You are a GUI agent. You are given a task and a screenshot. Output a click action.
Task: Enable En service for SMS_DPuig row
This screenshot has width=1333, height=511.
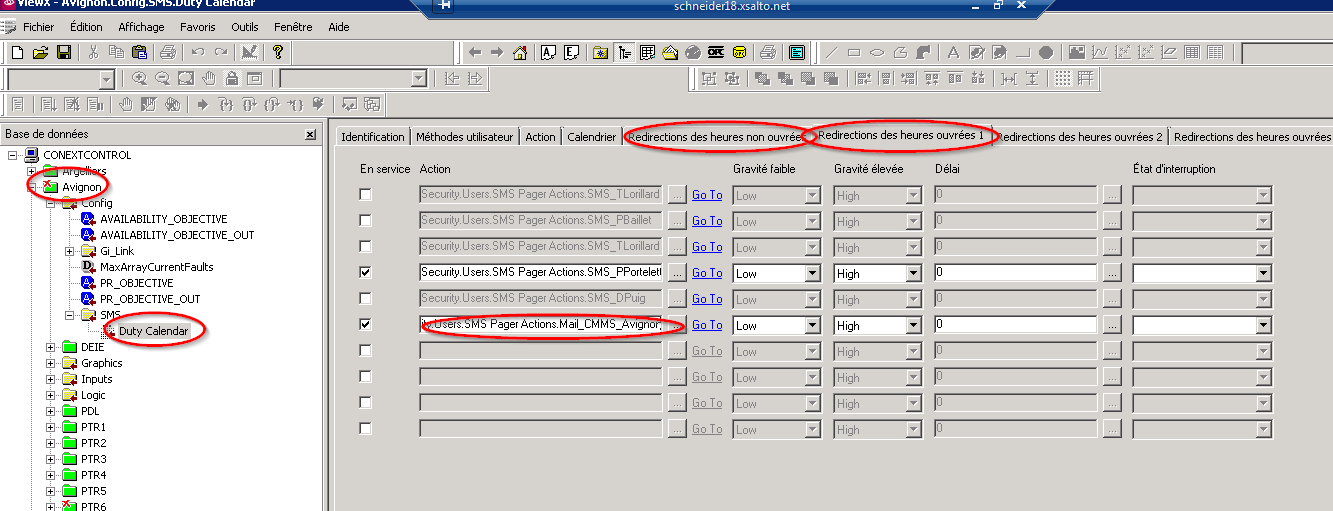tap(365, 298)
